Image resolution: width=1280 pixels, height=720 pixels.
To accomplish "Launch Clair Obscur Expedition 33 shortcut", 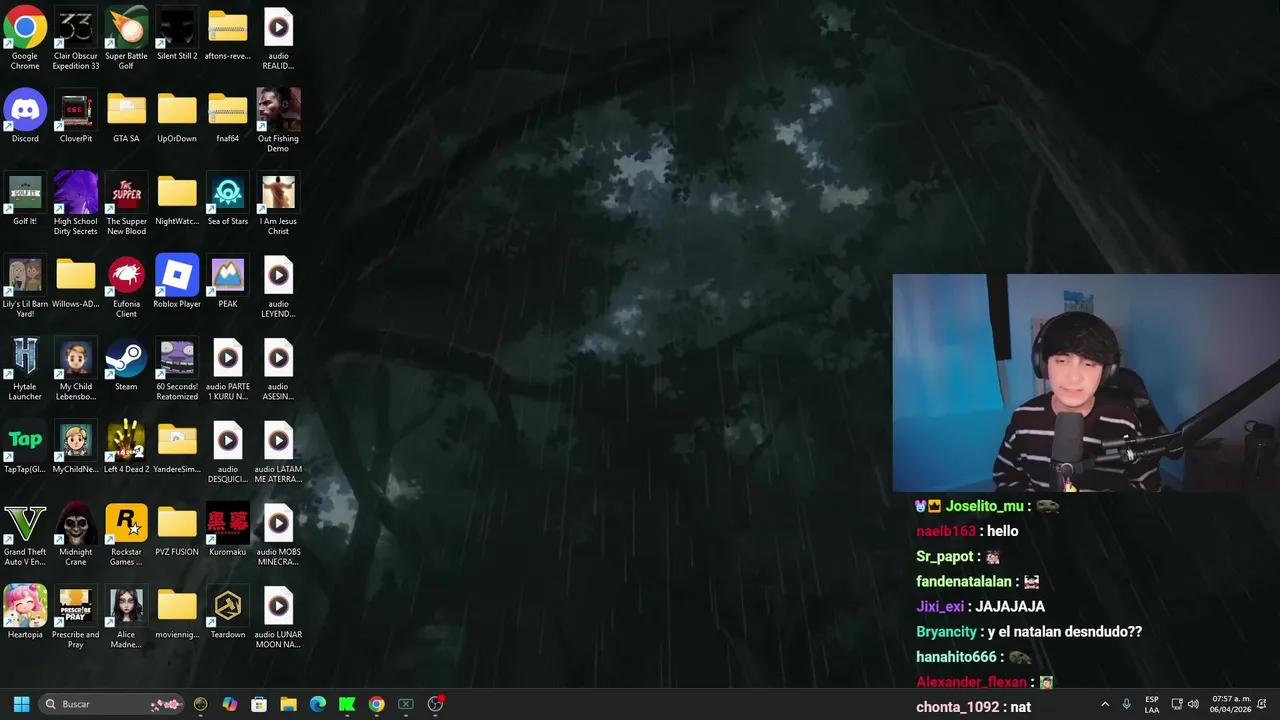I will (76, 39).
